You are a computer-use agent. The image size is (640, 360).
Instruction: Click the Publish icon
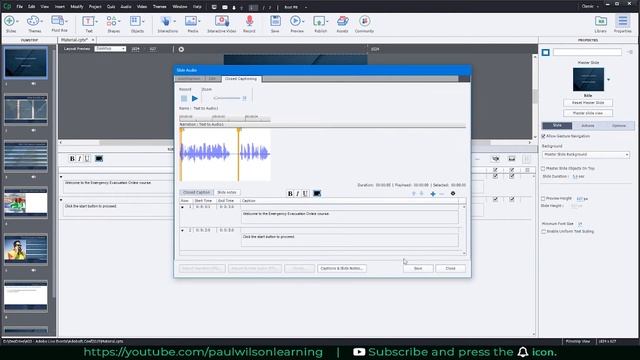(x=319, y=21)
